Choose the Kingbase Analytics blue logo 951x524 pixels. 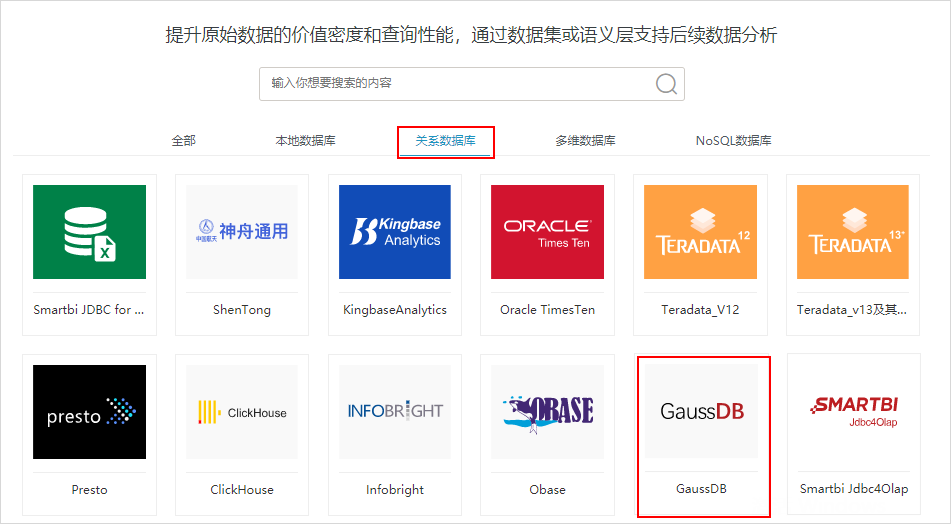[395, 232]
